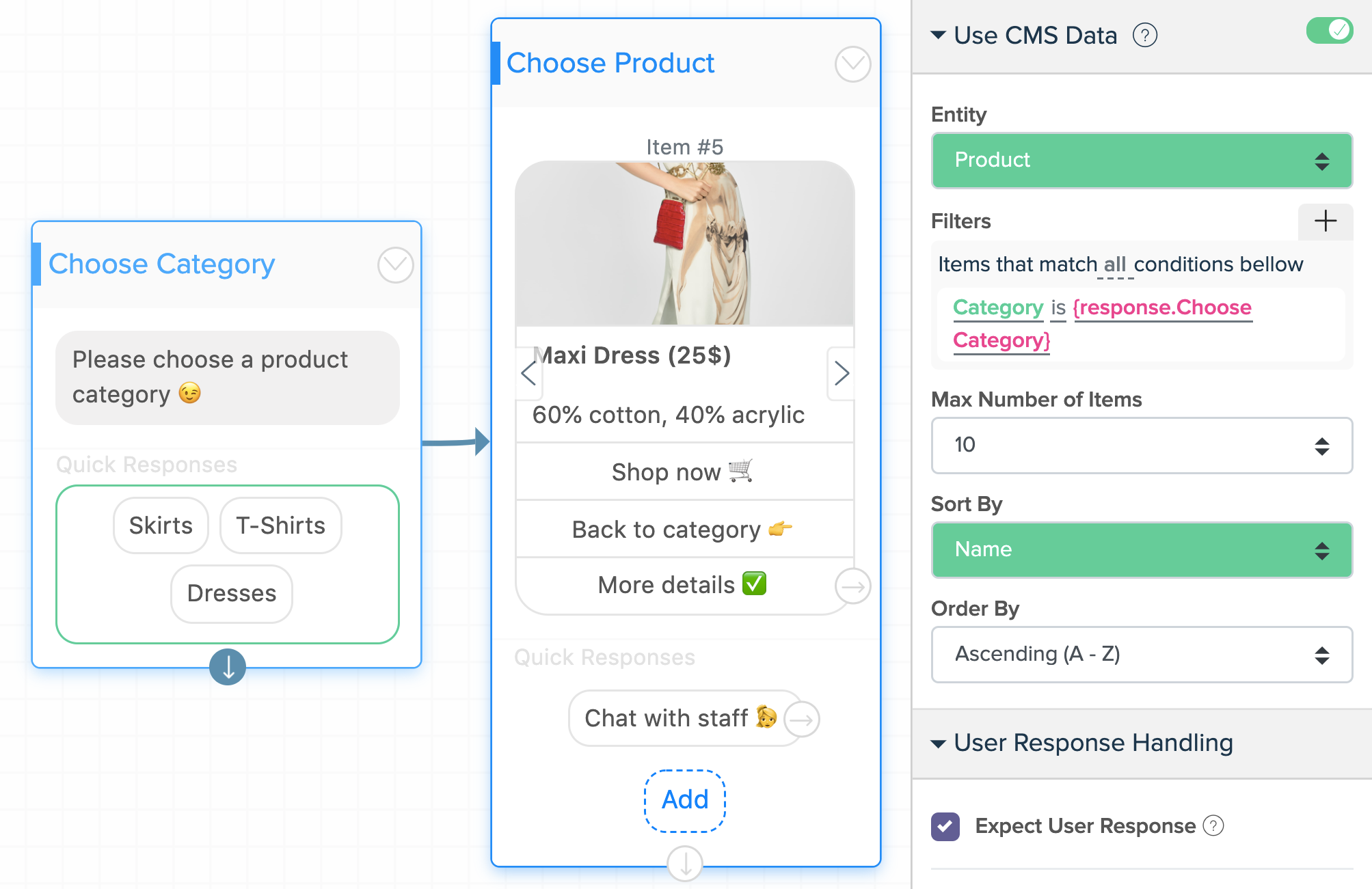Uncheck Expect User Response checkbox
The height and width of the screenshot is (889, 1372).
[945, 826]
